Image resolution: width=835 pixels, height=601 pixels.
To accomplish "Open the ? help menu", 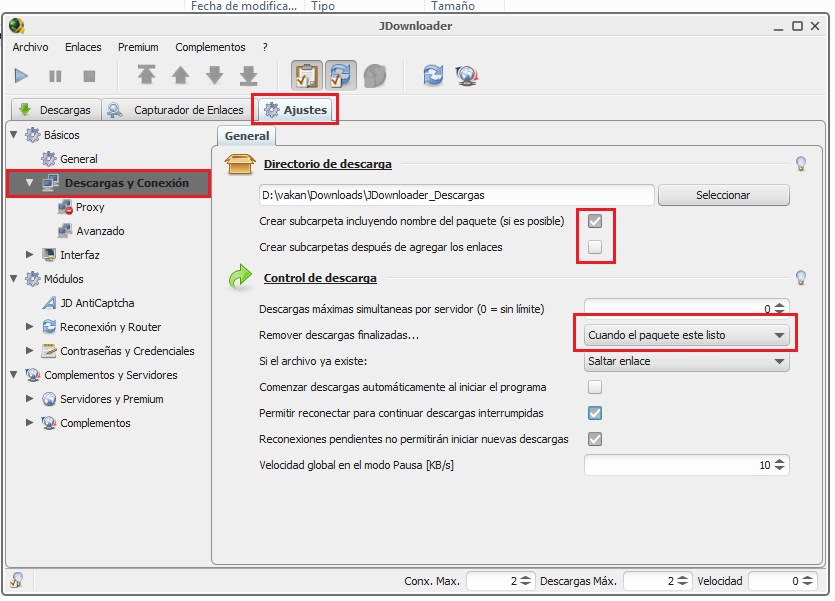I will (x=265, y=47).
